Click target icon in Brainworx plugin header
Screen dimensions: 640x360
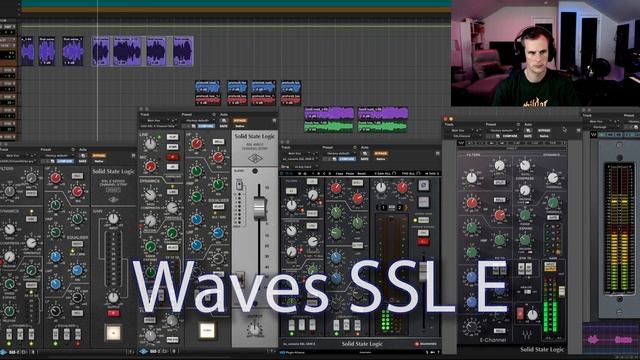click(438, 153)
